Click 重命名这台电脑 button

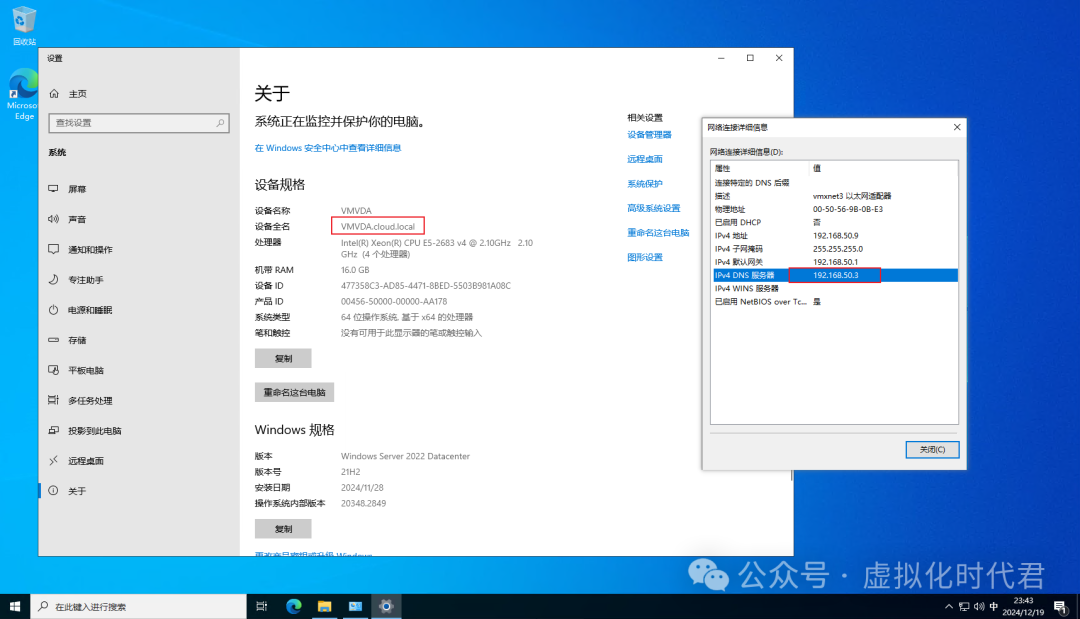pyautogui.click(x=294, y=392)
